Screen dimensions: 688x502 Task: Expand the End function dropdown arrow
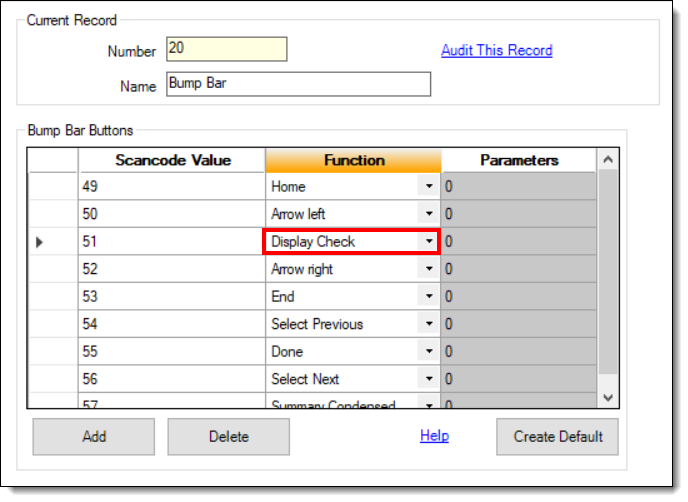[x=429, y=297]
